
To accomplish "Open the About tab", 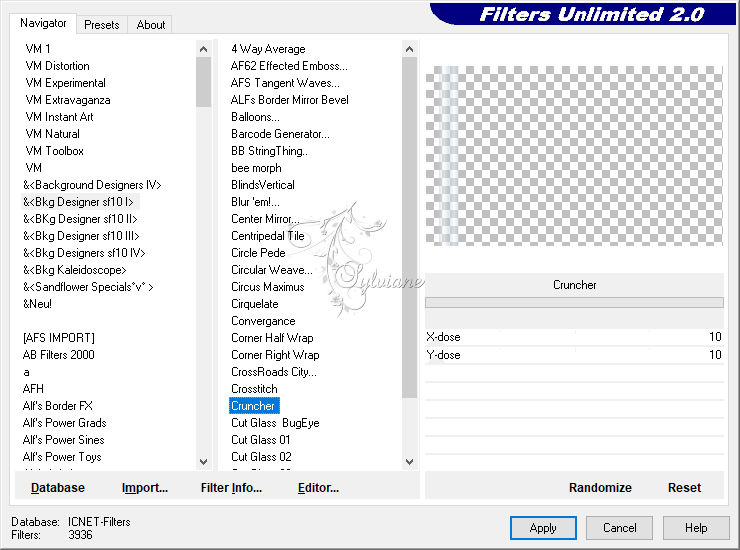I will click(151, 25).
